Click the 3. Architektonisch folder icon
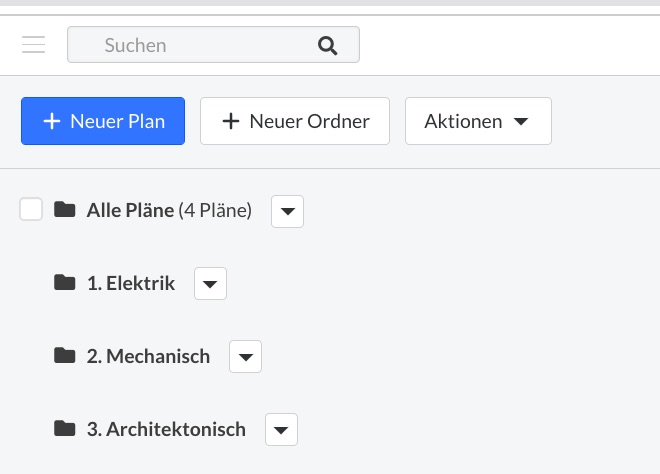 point(65,429)
